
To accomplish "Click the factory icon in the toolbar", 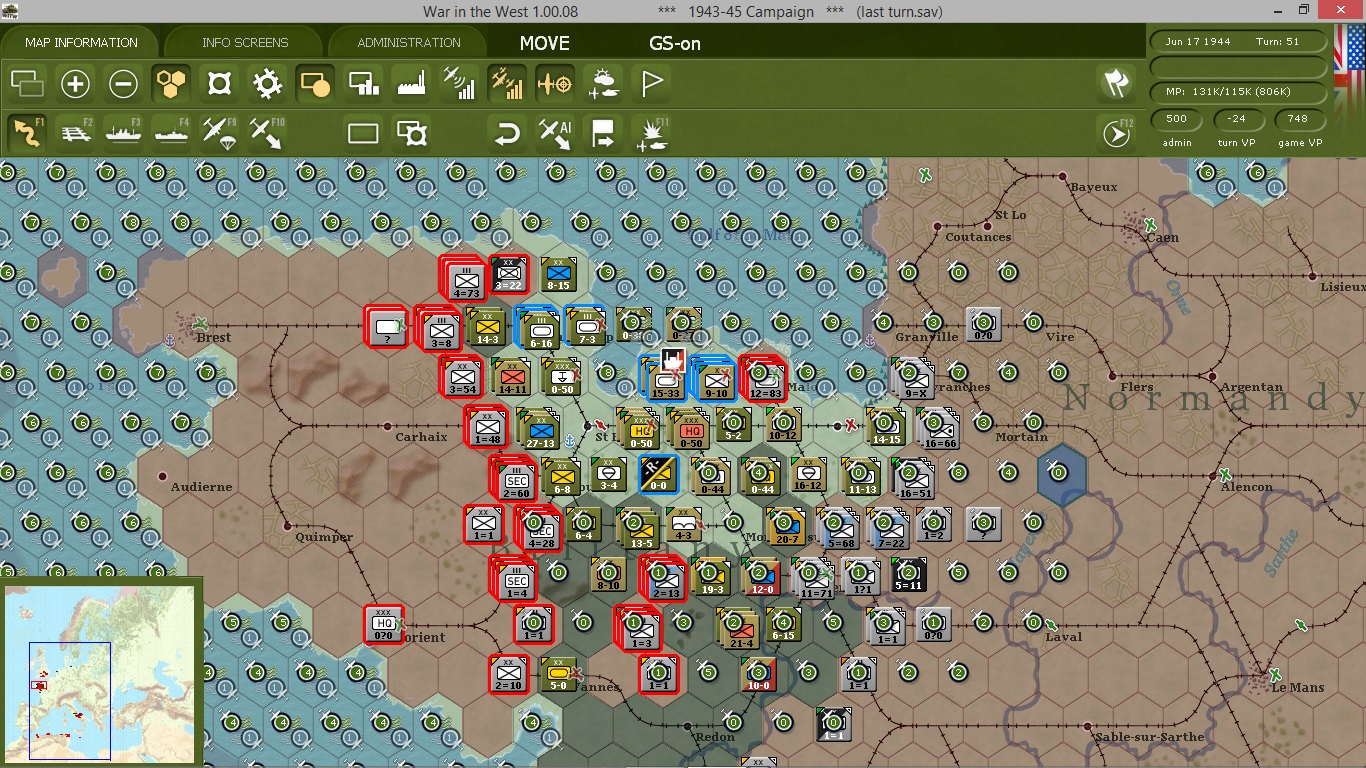I will point(411,84).
